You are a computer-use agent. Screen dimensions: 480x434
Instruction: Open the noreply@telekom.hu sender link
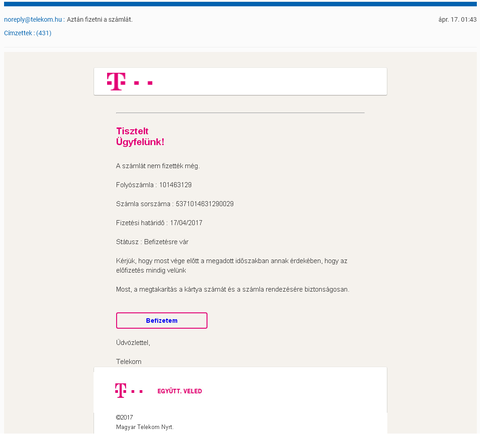coord(33,20)
